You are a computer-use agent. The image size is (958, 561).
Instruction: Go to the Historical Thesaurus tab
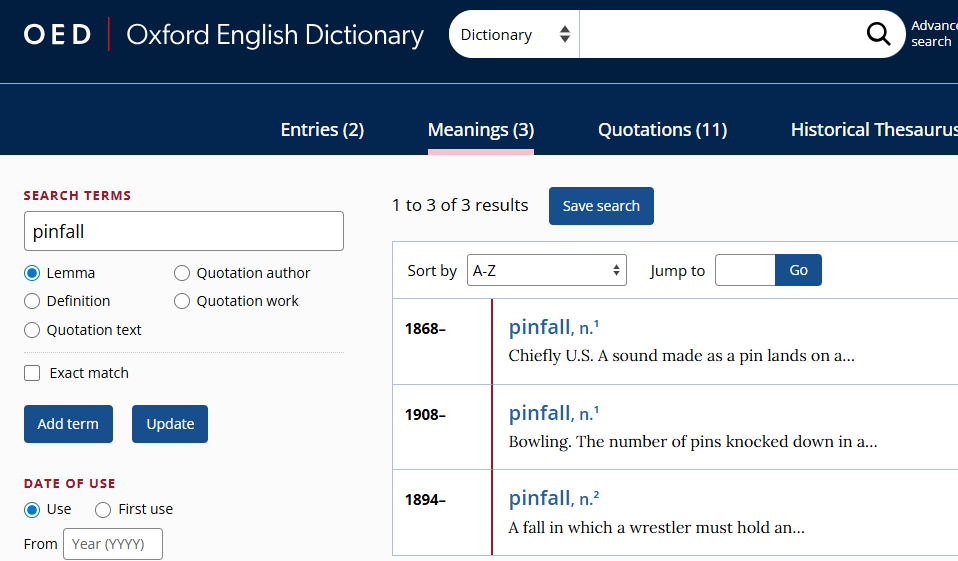coord(874,130)
